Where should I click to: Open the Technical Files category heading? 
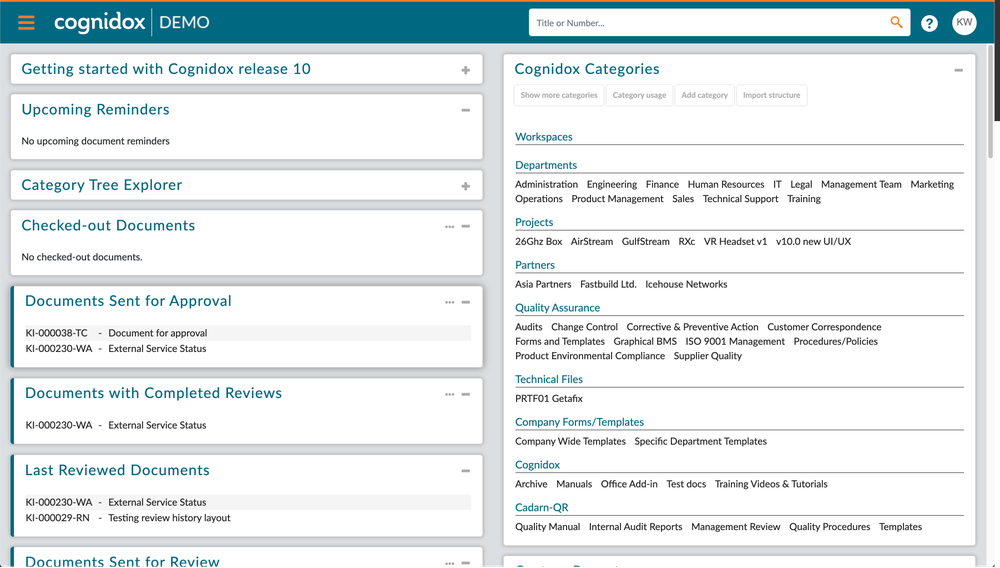tap(549, 379)
